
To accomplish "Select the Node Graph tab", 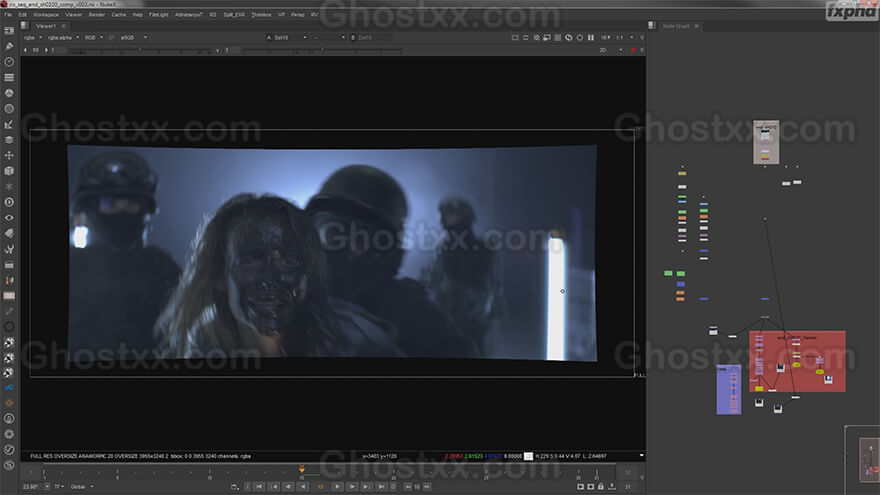I will (676, 26).
